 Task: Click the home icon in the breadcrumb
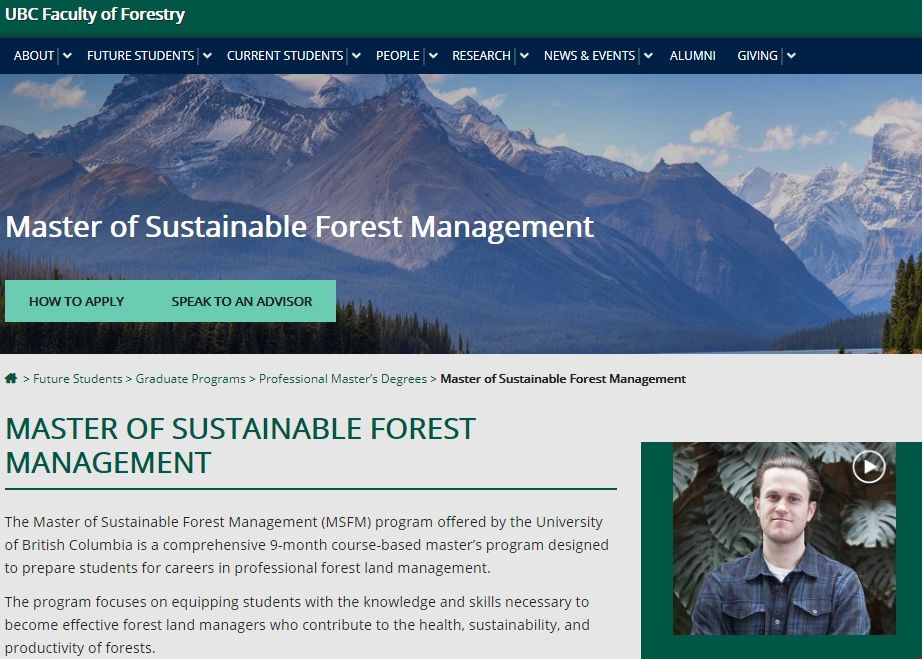[11, 379]
